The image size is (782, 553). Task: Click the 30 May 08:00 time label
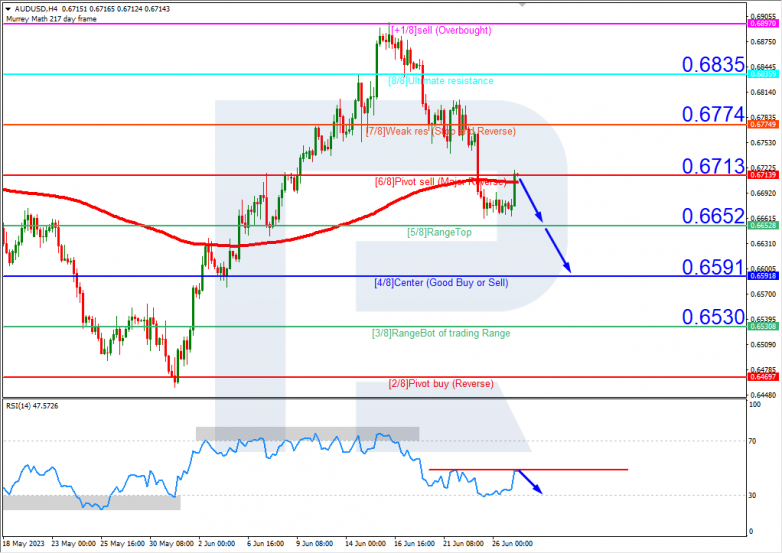pos(172,544)
